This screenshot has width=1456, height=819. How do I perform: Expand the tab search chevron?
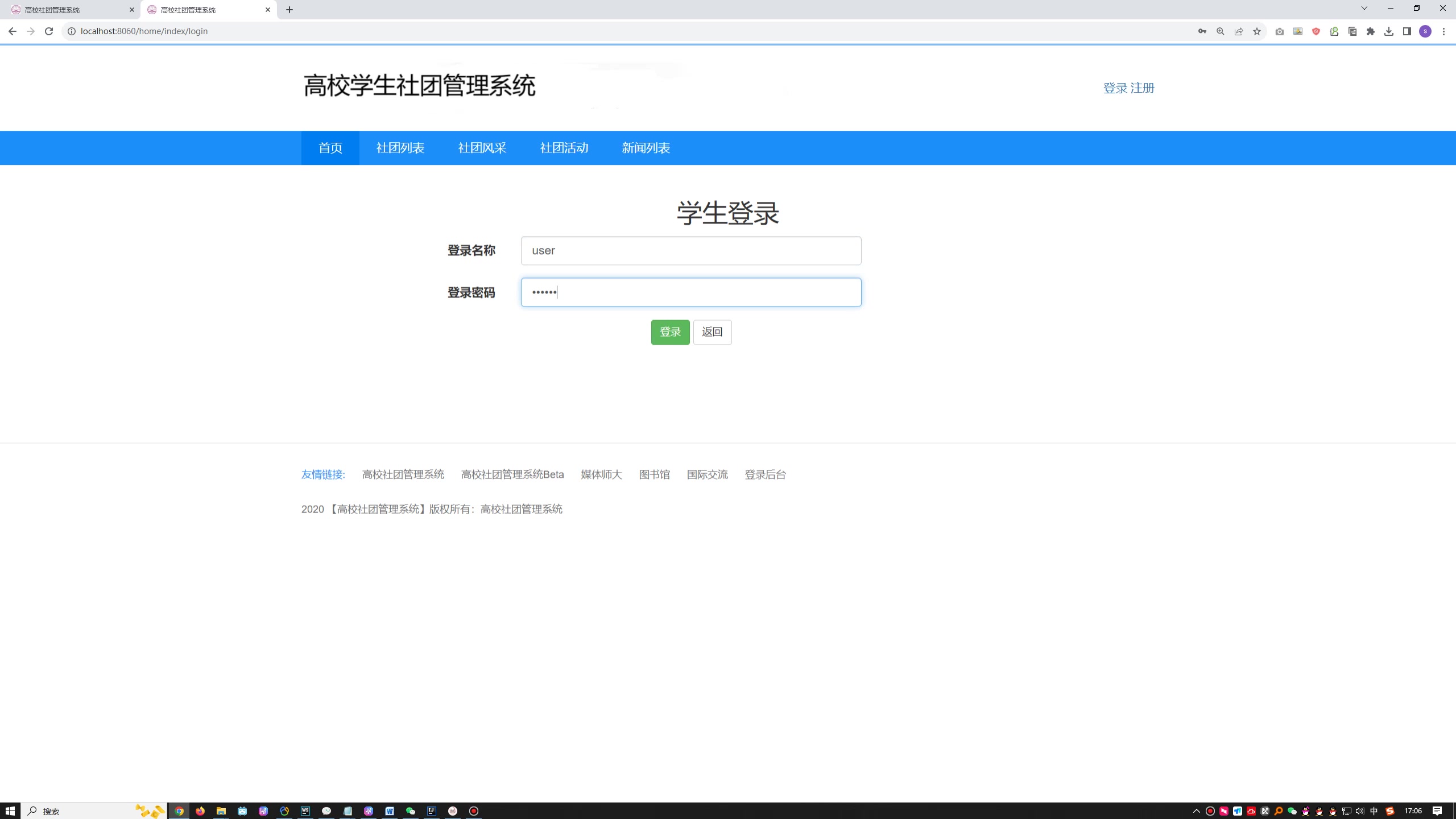pos(1364,8)
